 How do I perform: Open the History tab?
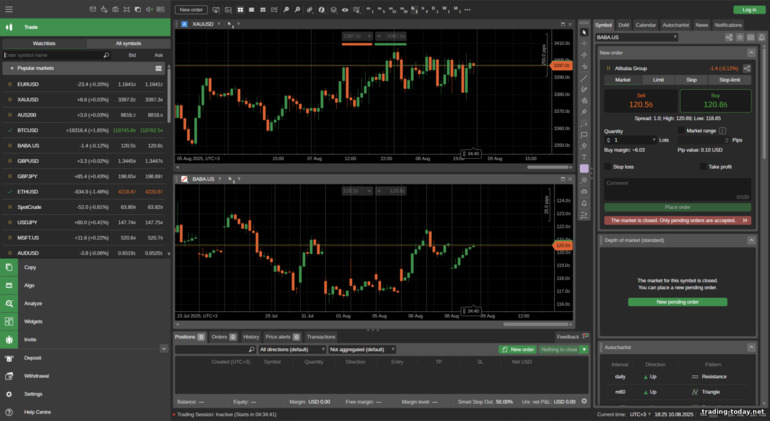(x=251, y=337)
